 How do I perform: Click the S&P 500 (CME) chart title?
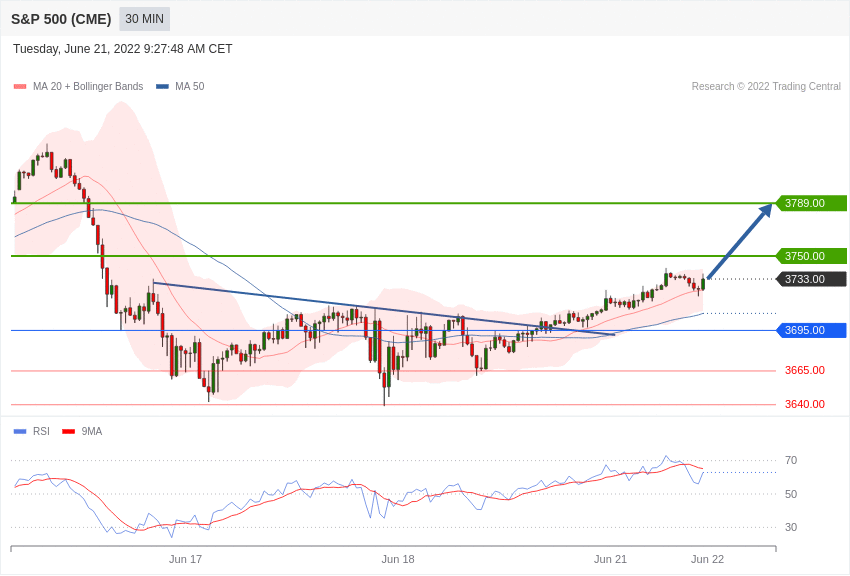click(61, 19)
